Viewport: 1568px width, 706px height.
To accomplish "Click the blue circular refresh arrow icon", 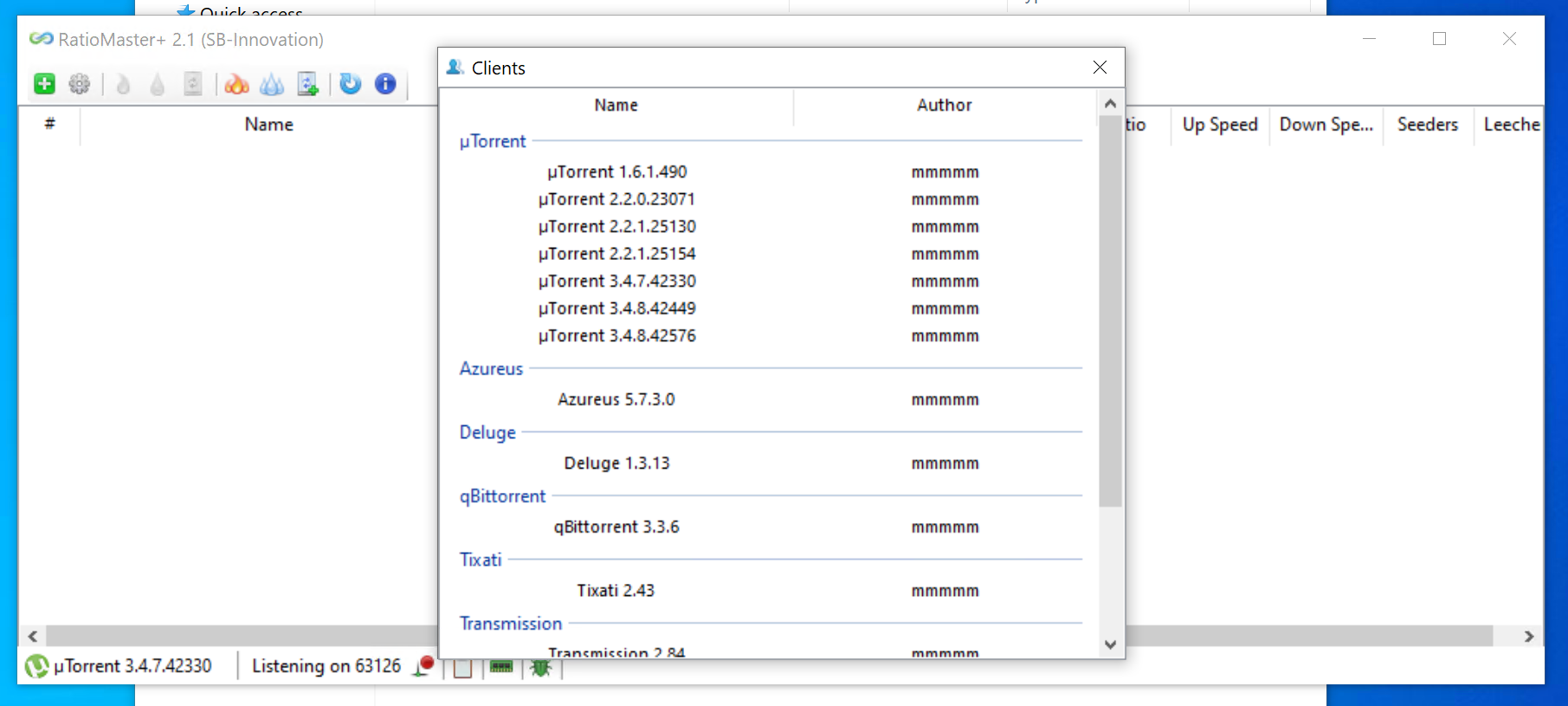I will click(x=351, y=84).
